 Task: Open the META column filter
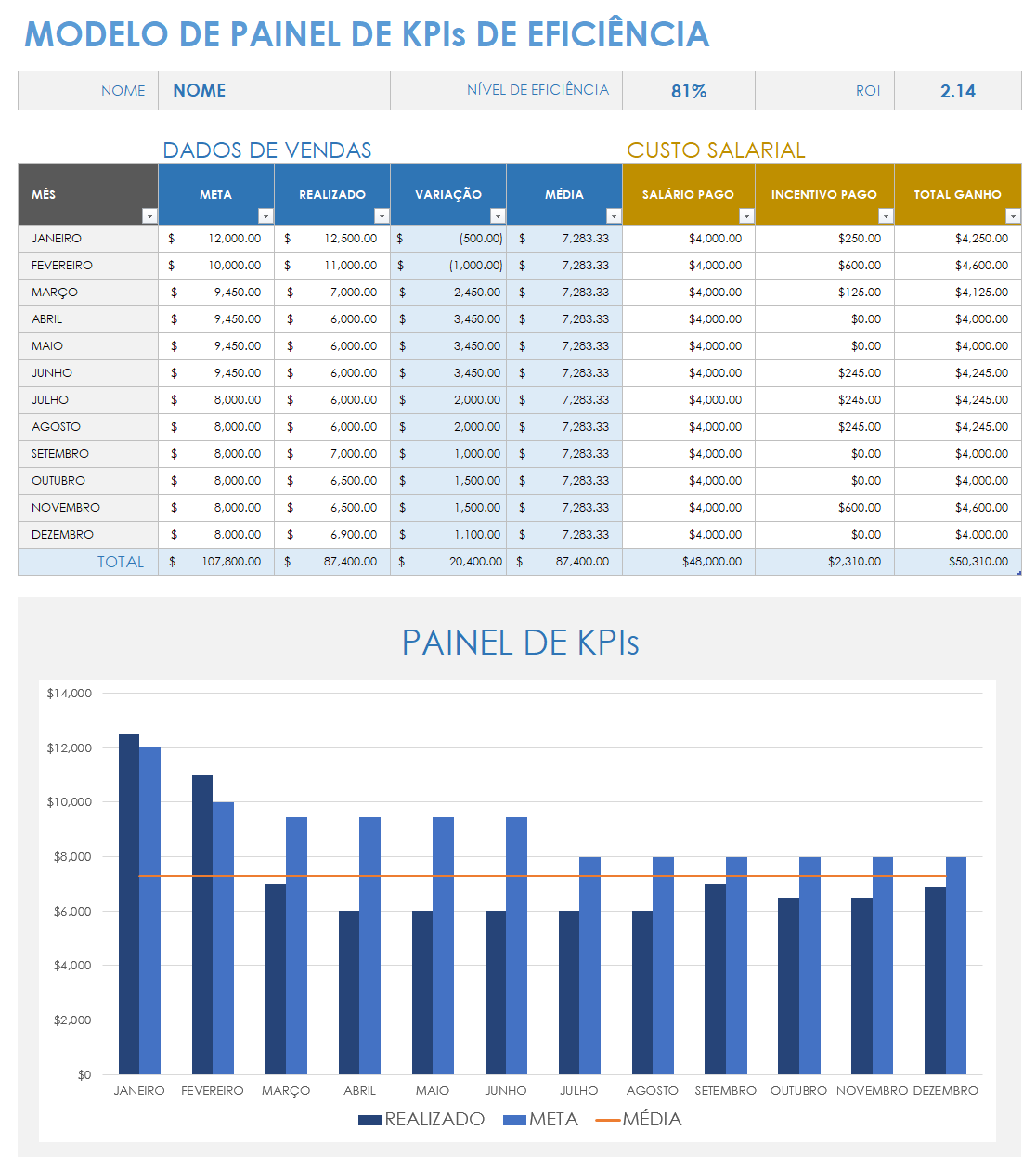pos(265,215)
